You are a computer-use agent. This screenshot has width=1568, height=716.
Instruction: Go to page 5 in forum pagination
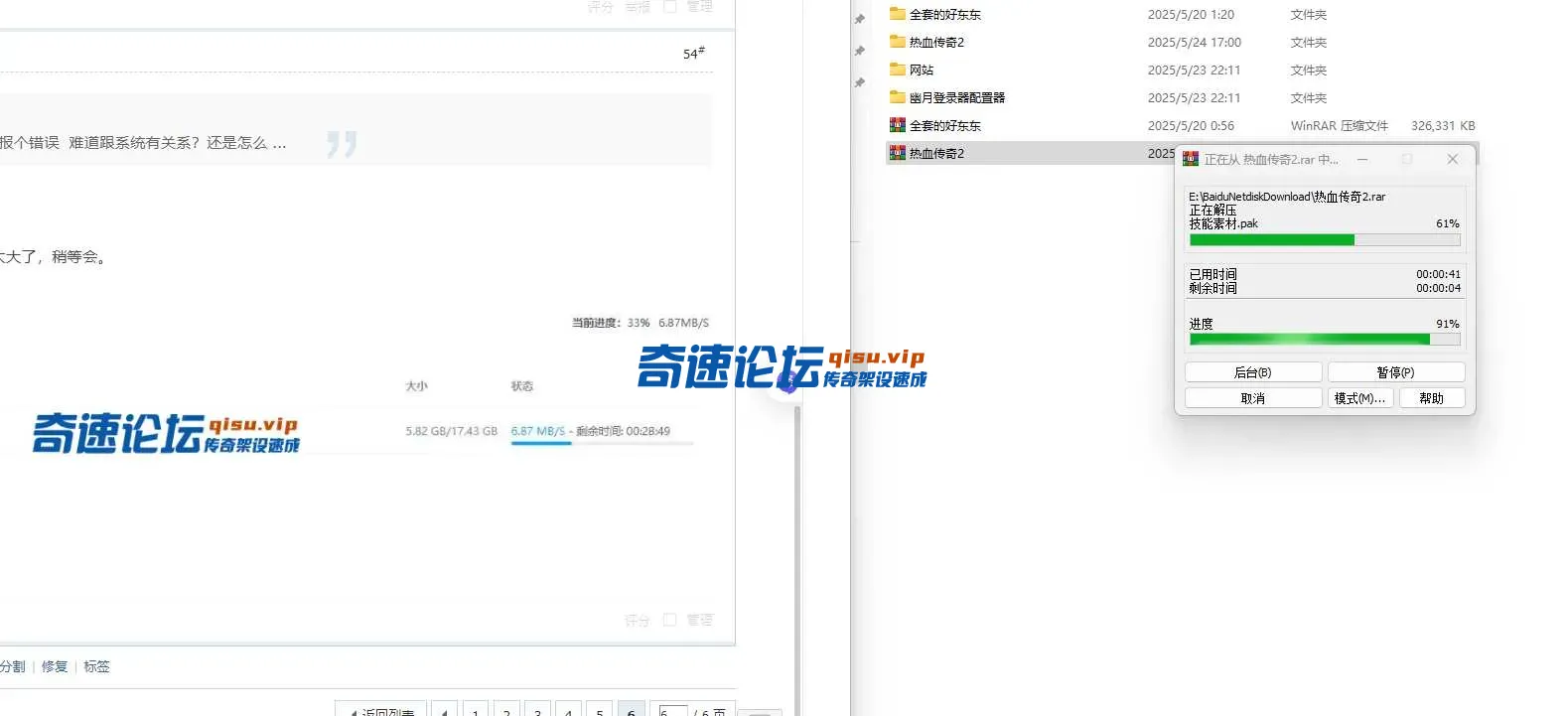coord(599,711)
